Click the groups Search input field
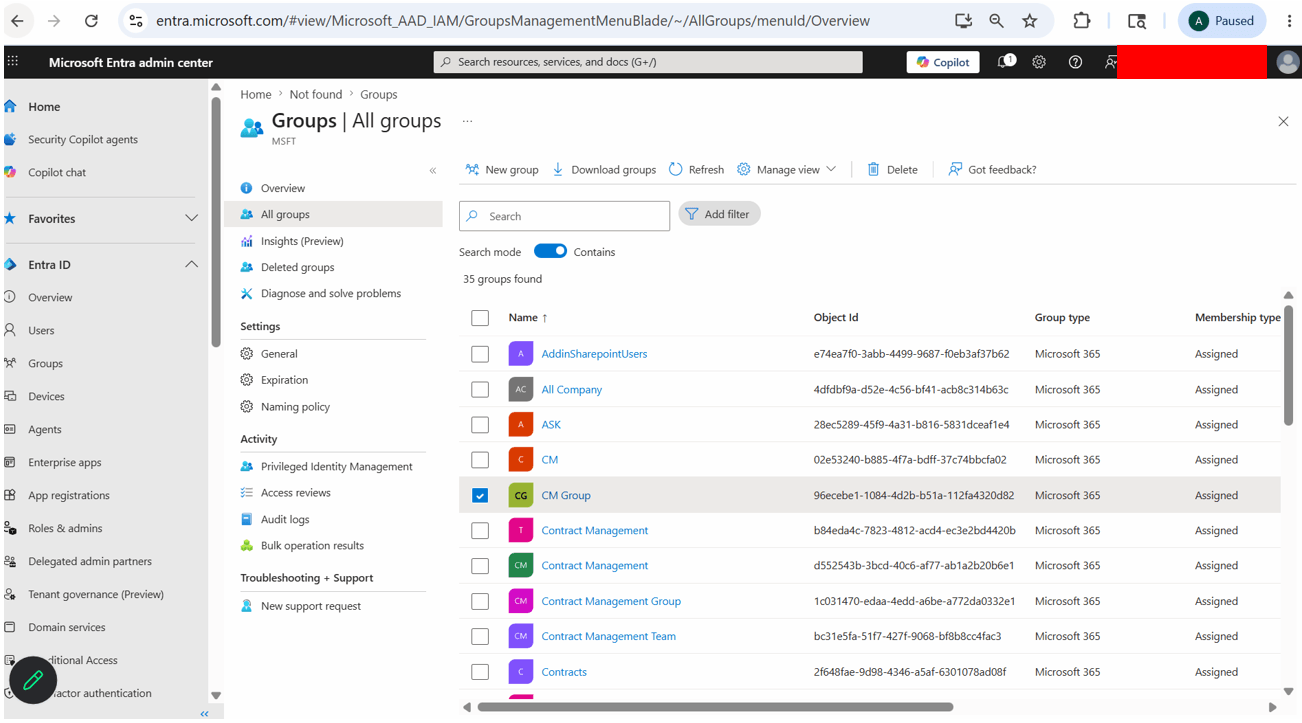Screen dimensions: 1302x723 pyautogui.click(x=564, y=216)
